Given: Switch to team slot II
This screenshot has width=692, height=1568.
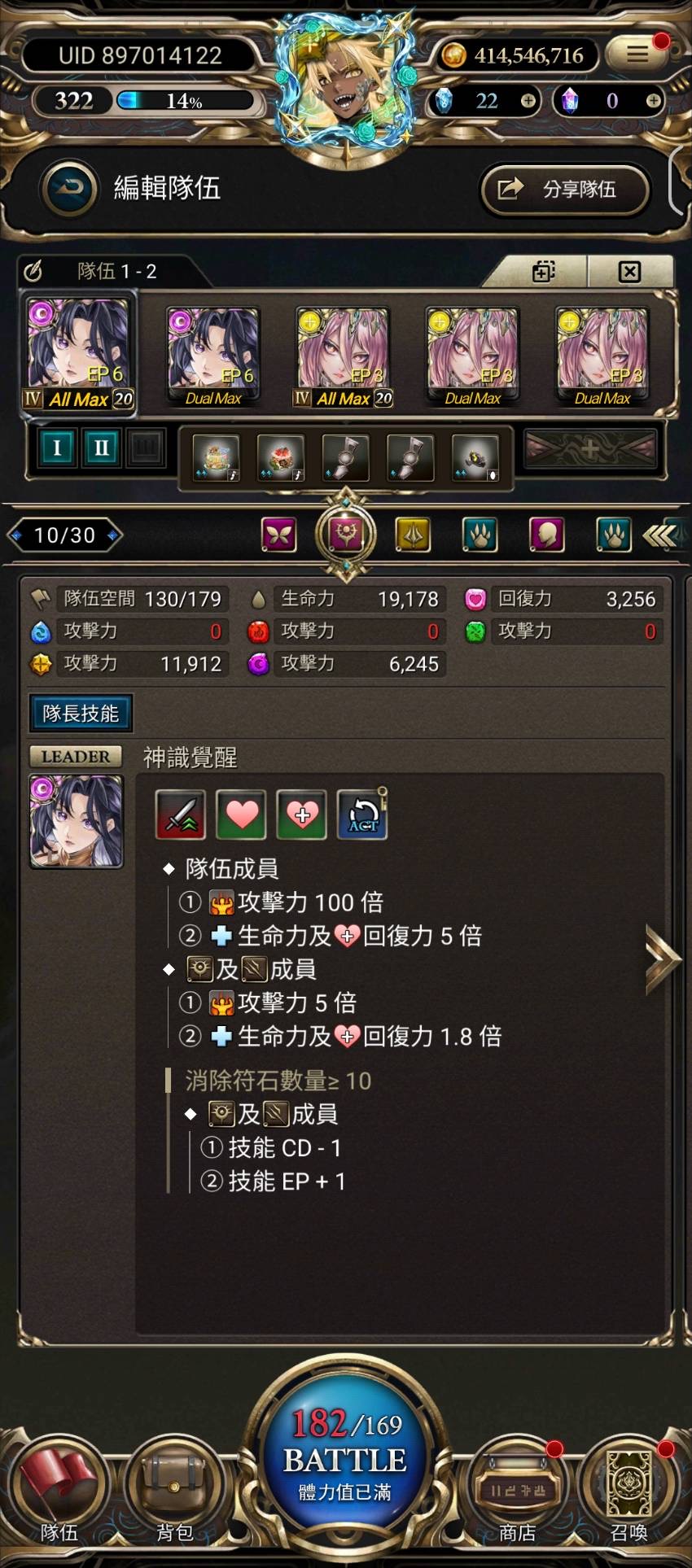Looking at the screenshot, I should (x=101, y=448).
